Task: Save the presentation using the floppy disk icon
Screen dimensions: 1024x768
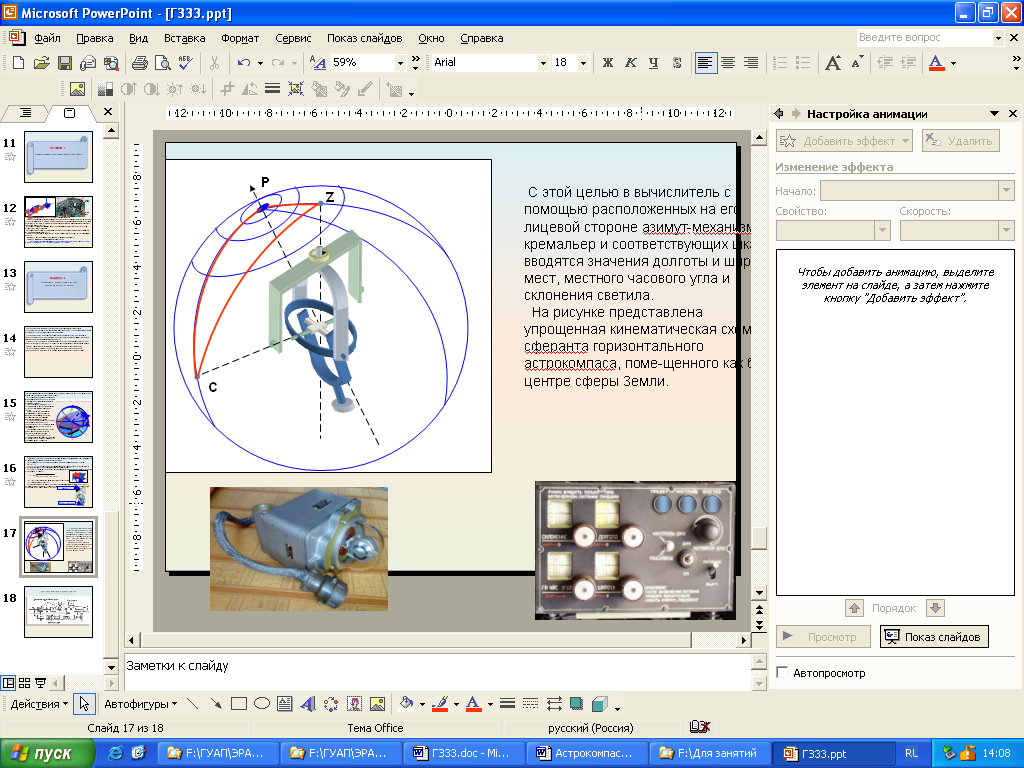Action: (64, 63)
